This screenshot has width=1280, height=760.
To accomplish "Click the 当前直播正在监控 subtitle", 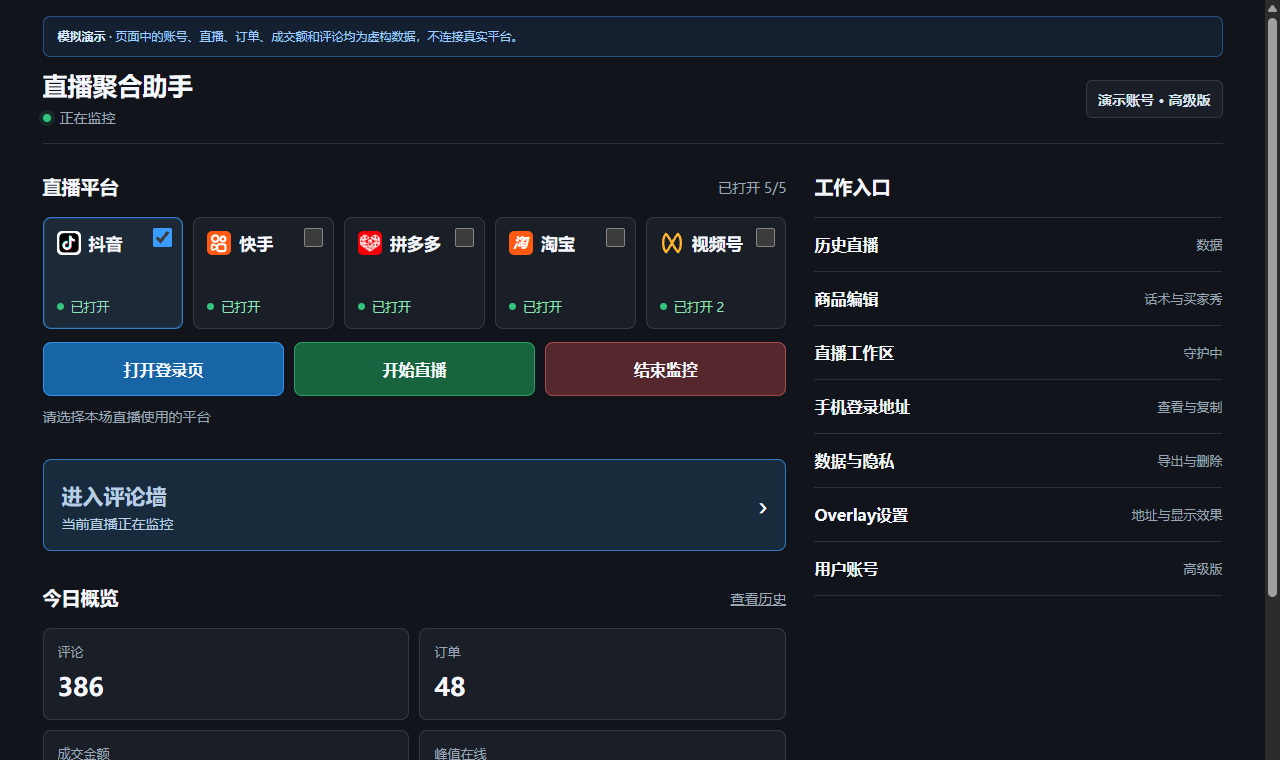I will 118,524.
